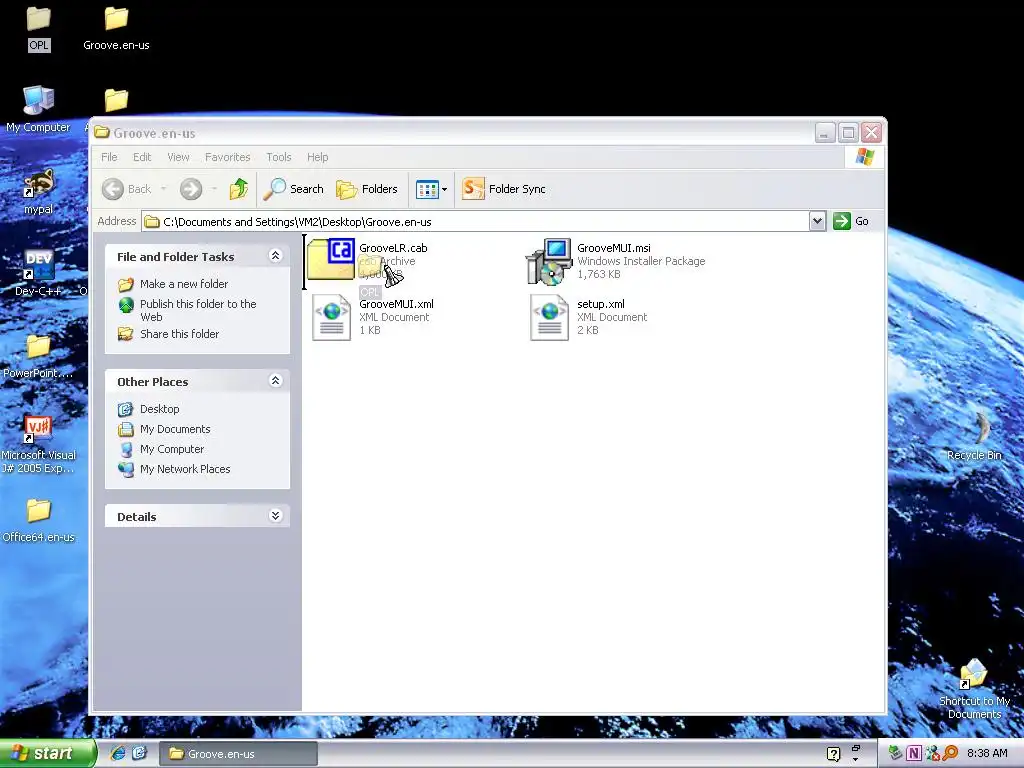
Task: Start Folder Sync from toolbar
Action: pos(504,189)
